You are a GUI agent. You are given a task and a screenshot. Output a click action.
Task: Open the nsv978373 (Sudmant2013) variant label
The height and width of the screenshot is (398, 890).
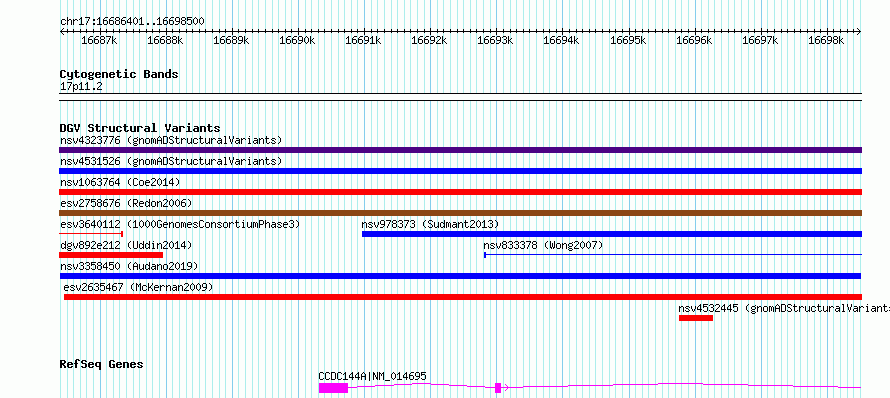[430, 224]
